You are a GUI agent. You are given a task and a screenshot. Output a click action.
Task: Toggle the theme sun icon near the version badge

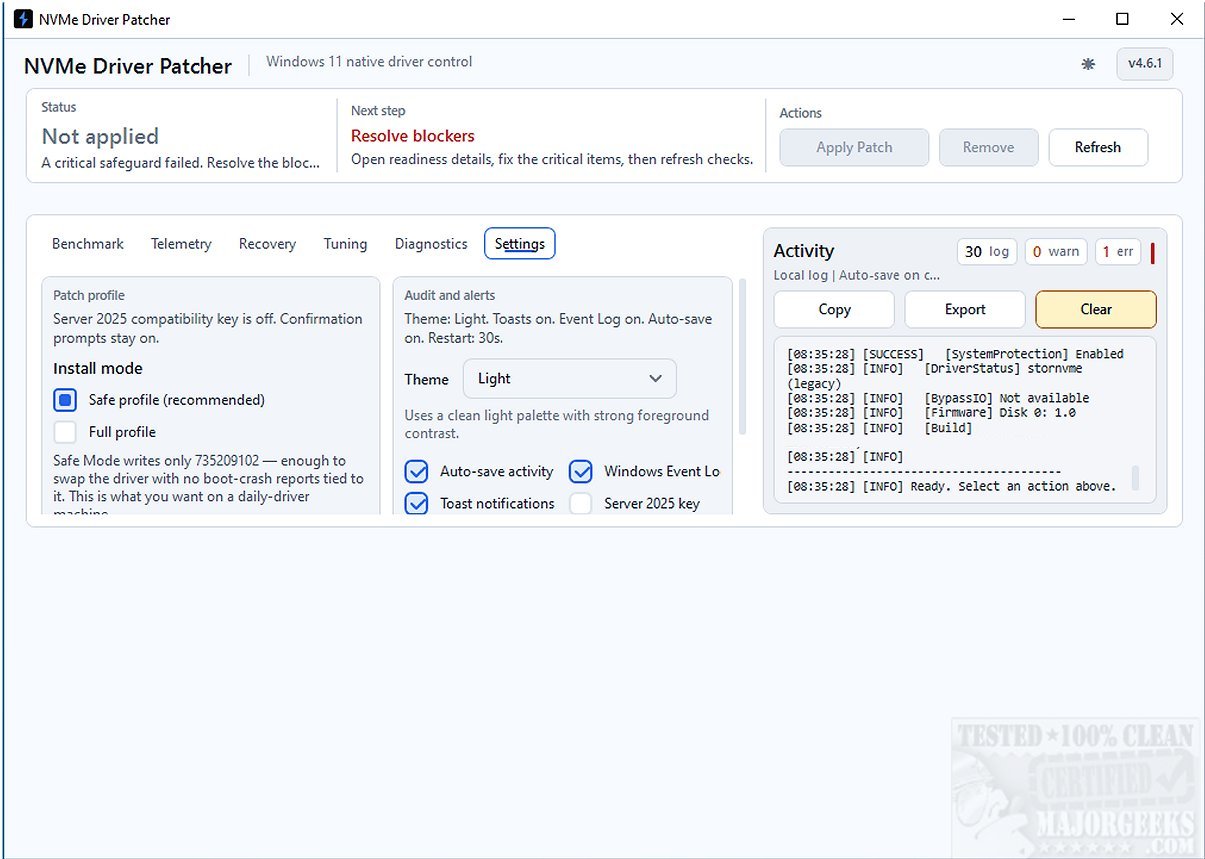(1088, 64)
